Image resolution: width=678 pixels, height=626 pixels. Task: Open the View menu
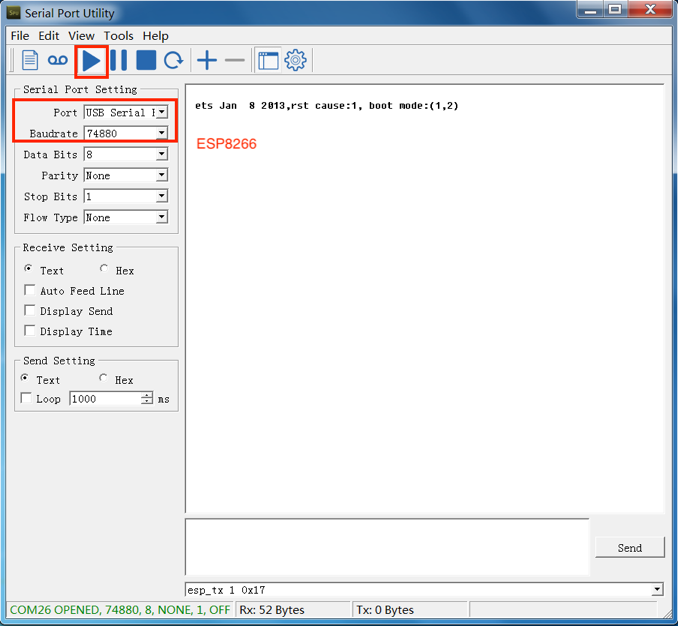click(81, 36)
